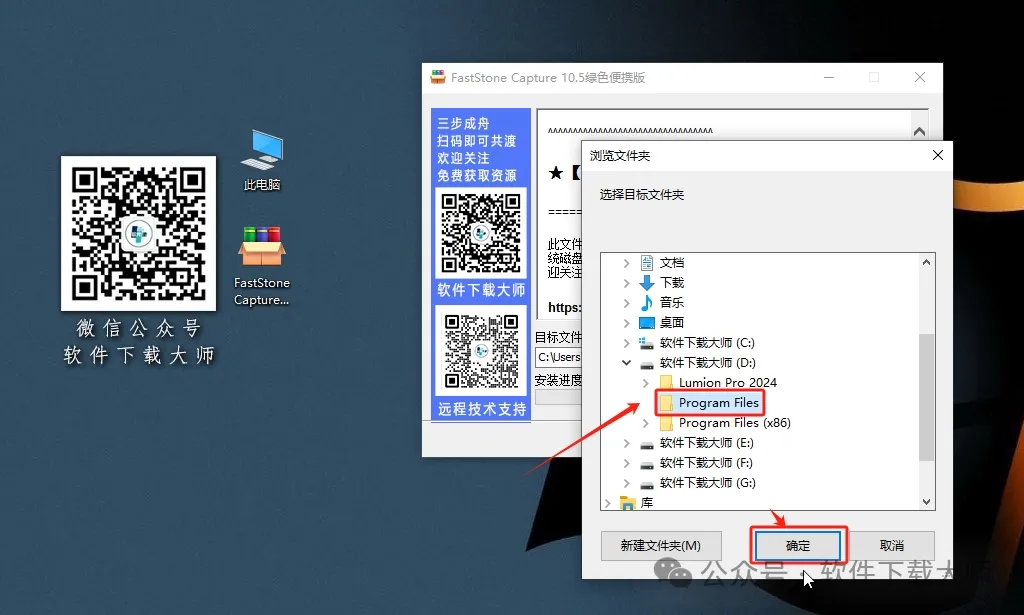Collapse the 软件下载大师 (D:) drive
Screen dimensions: 1024x615
pyautogui.click(x=627, y=362)
